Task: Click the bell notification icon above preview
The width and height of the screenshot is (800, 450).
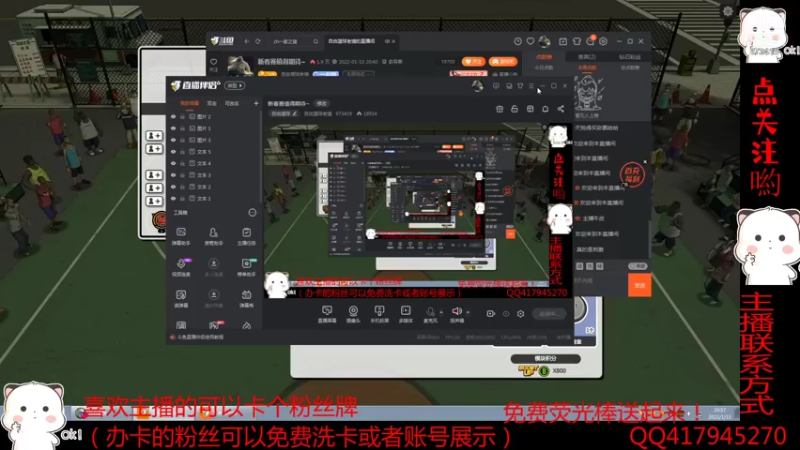Action: pos(545,109)
